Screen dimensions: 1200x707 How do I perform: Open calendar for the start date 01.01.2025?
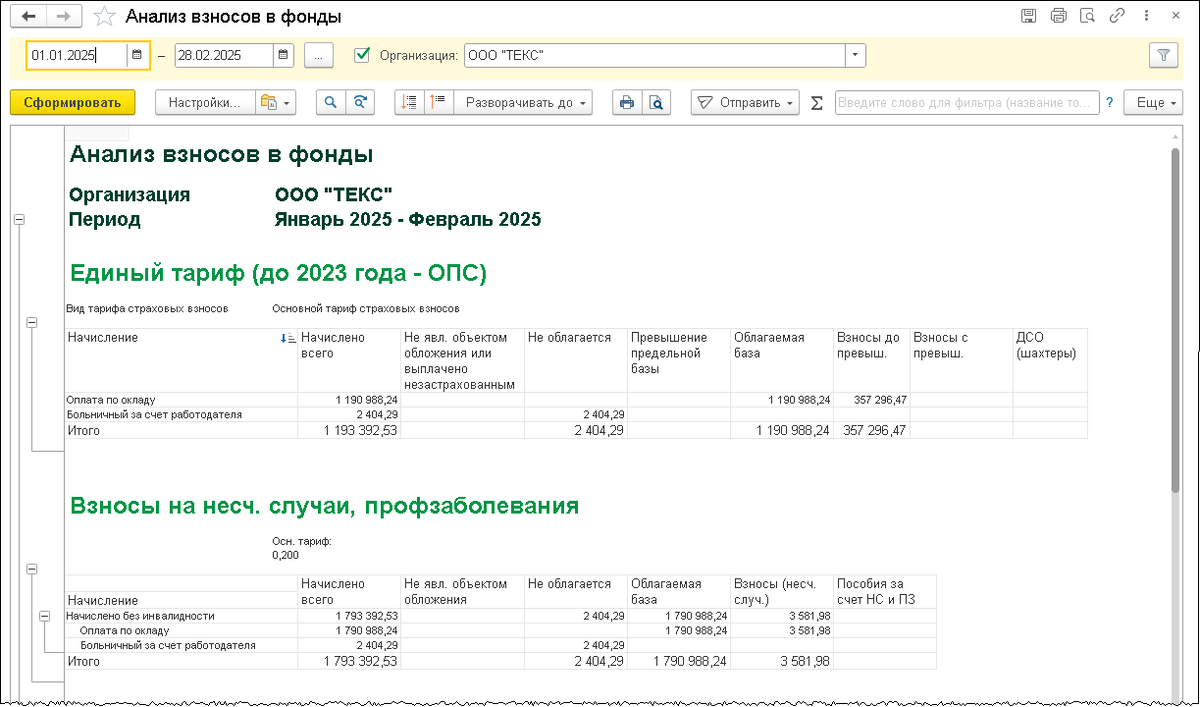(x=138, y=56)
